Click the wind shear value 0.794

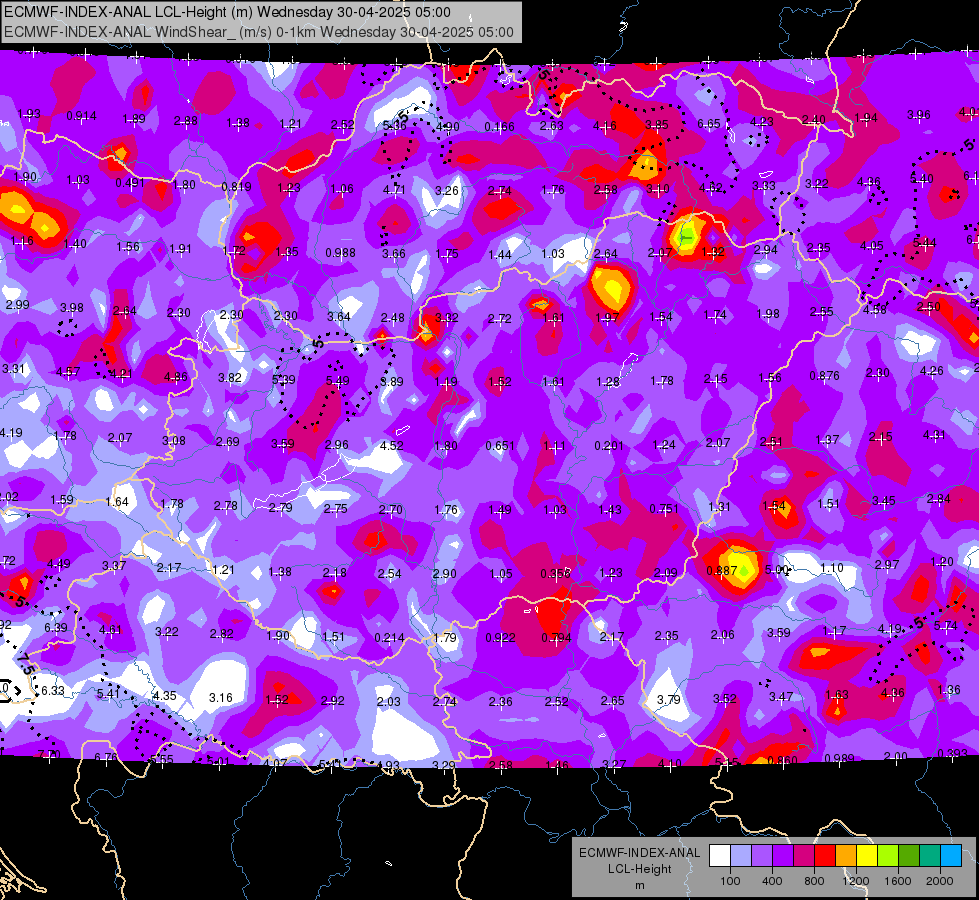click(556, 638)
